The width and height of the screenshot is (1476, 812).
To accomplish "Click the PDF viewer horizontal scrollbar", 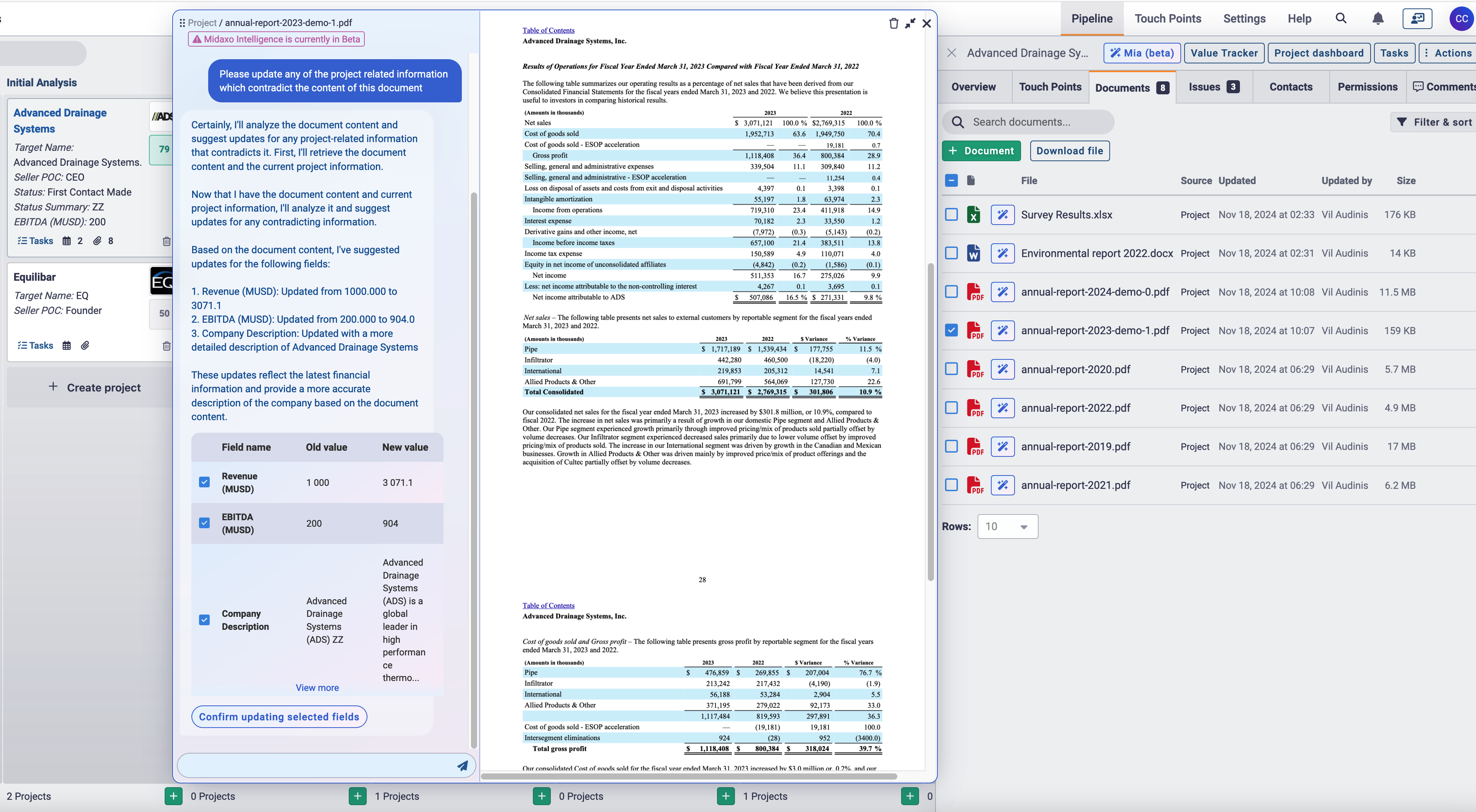I will tap(689, 776).
